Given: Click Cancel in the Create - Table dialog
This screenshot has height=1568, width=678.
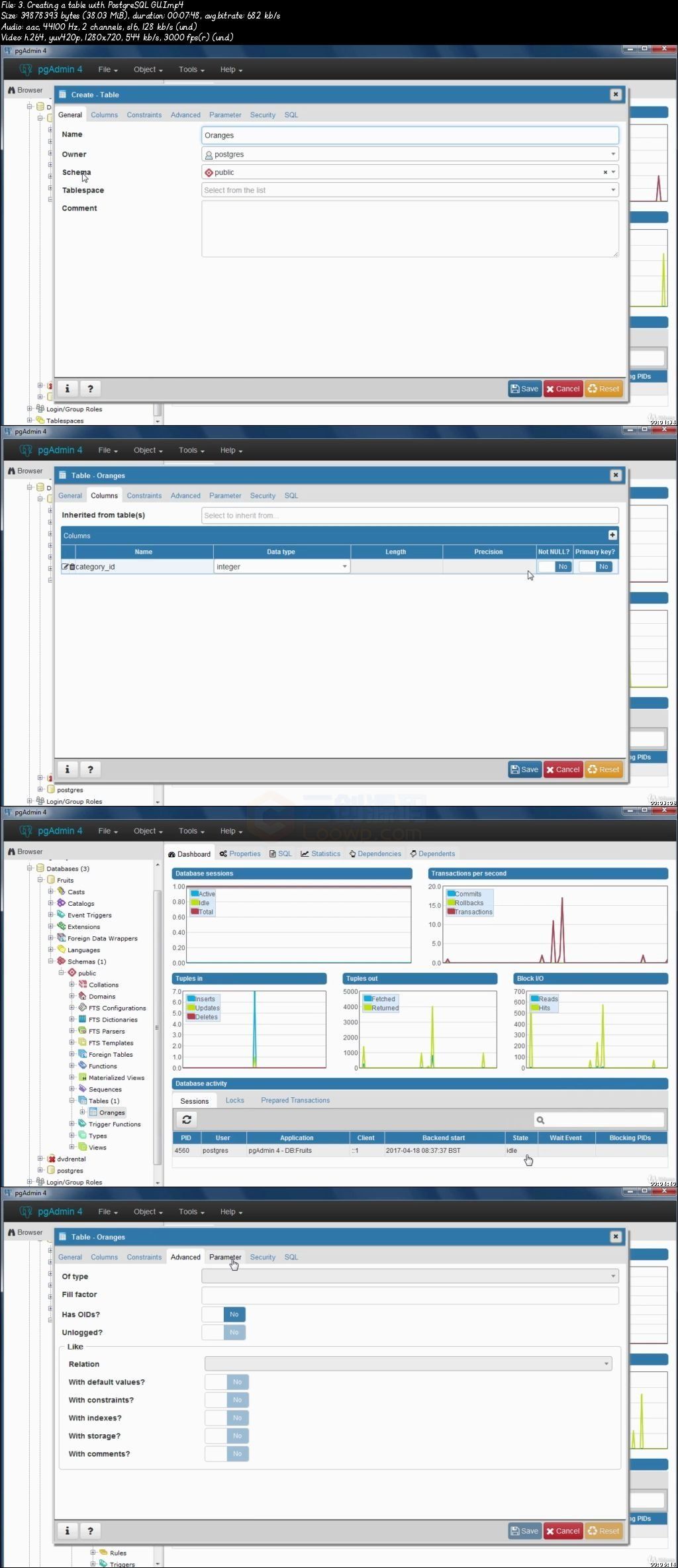Looking at the screenshot, I should [563, 389].
